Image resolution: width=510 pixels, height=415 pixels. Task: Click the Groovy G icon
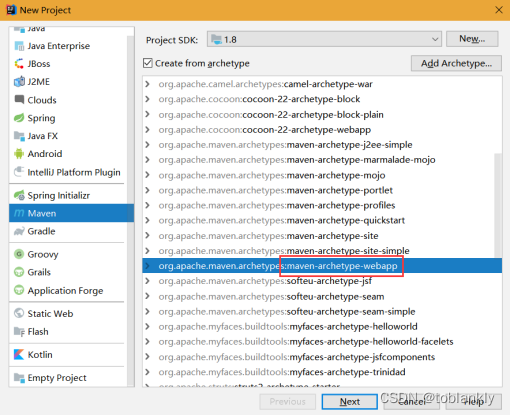click(x=19, y=254)
